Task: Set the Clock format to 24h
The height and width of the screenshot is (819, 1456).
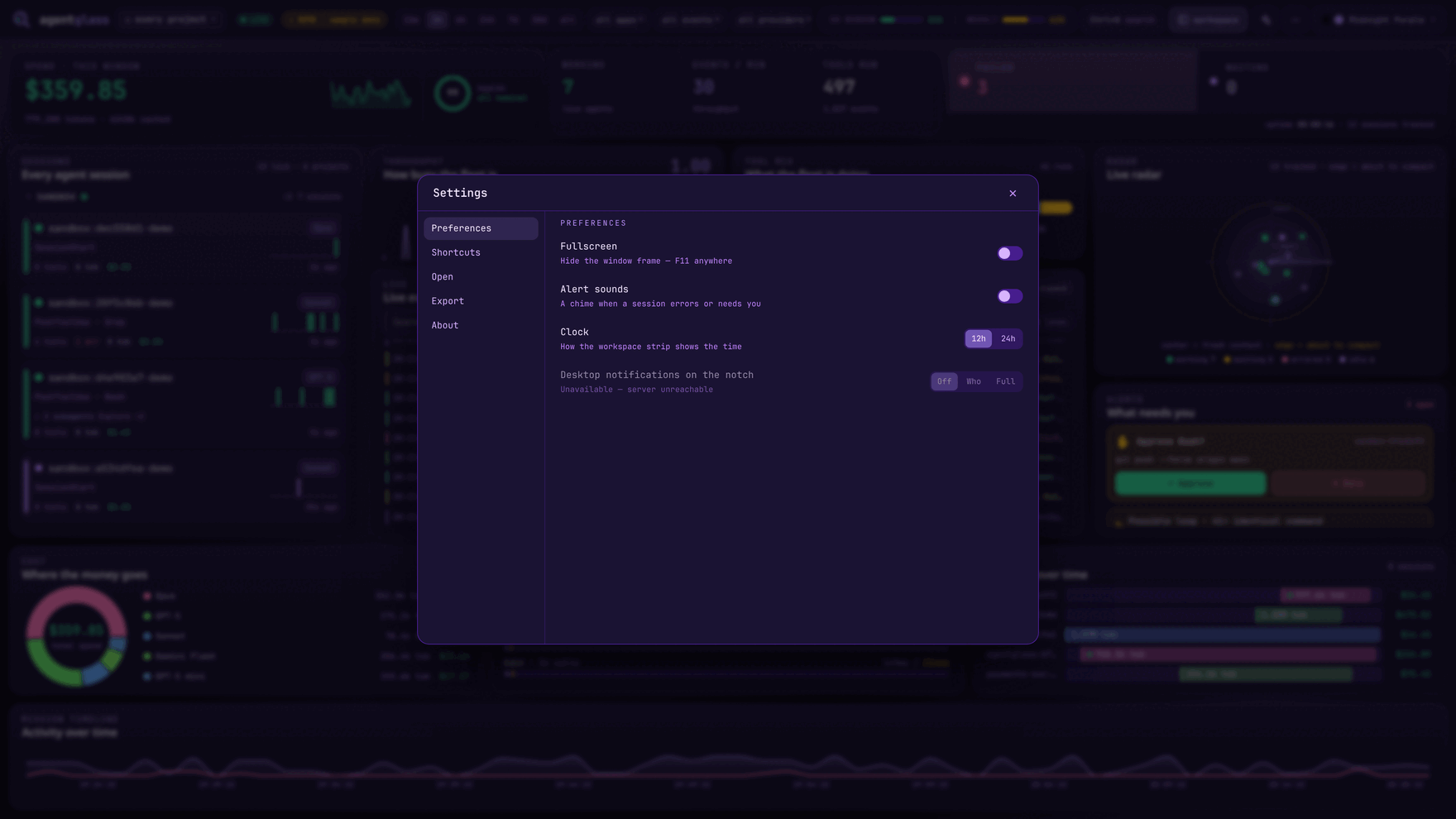Action: click(1008, 338)
